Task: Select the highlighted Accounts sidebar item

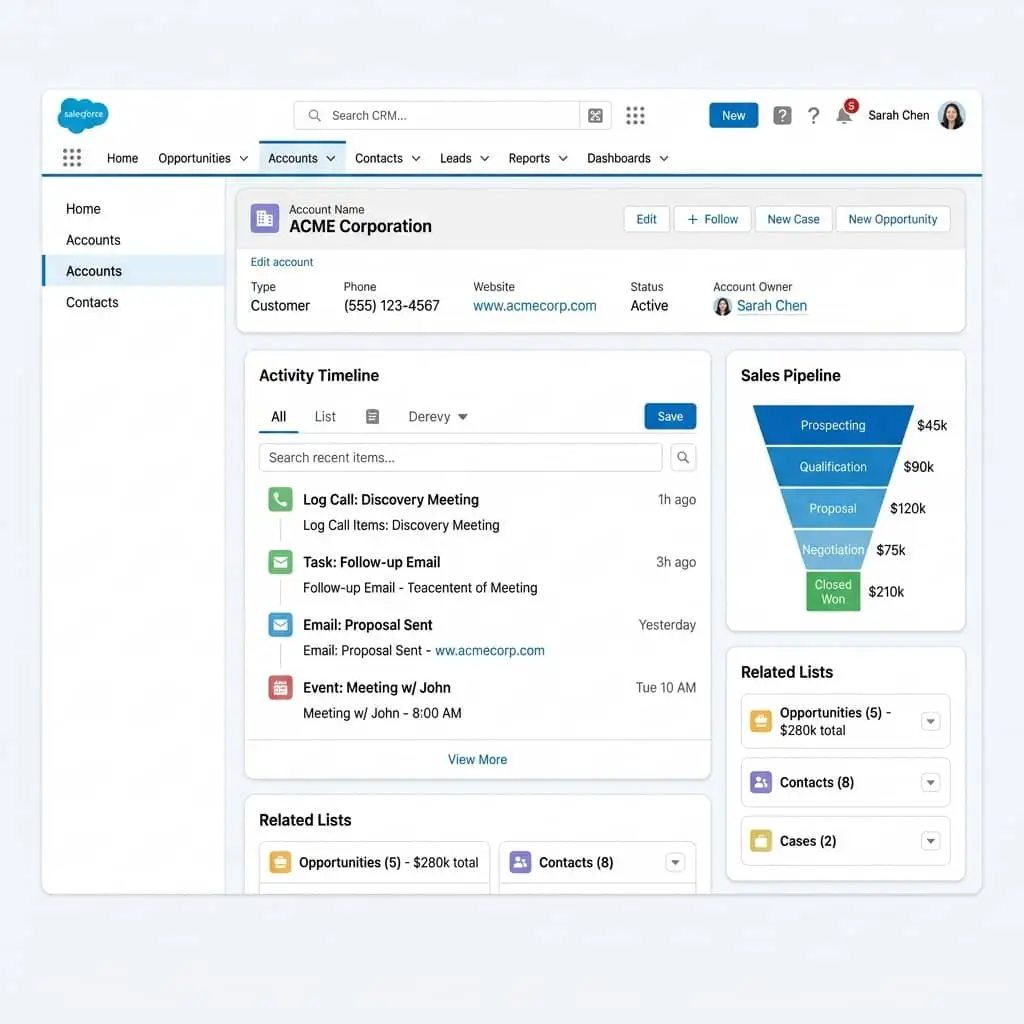Action: (134, 271)
